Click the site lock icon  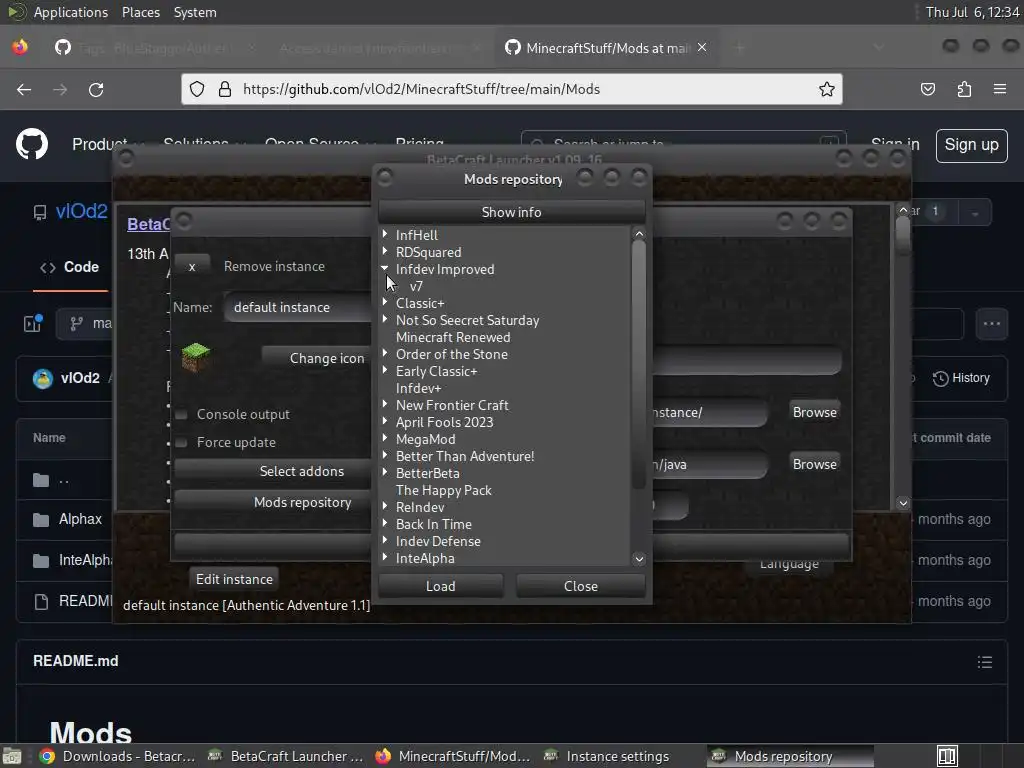pos(225,89)
